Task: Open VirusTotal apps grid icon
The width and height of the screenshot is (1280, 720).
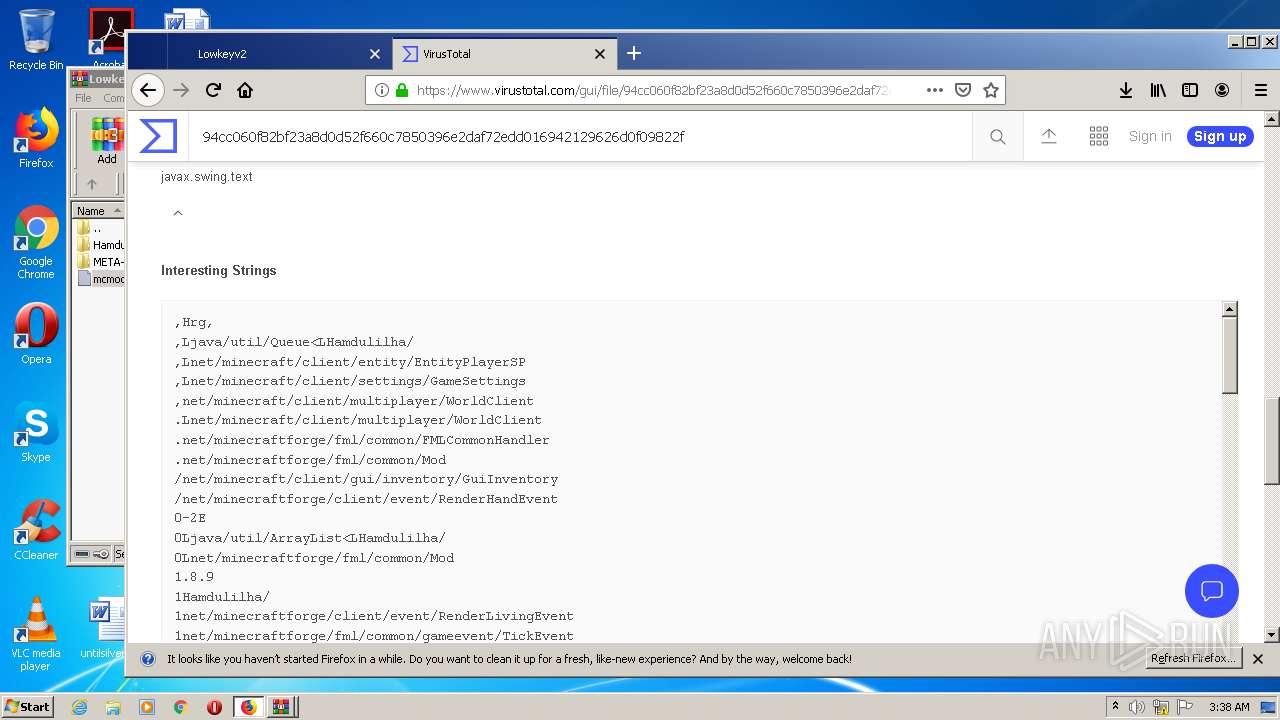Action: pyautogui.click(x=1099, y=136)
